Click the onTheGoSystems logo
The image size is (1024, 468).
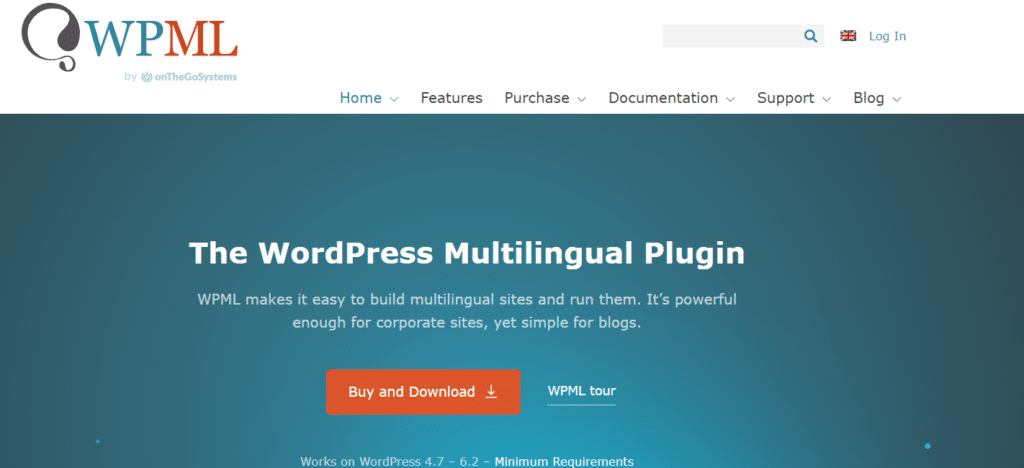pyautogui.click(x=189, y=77)
